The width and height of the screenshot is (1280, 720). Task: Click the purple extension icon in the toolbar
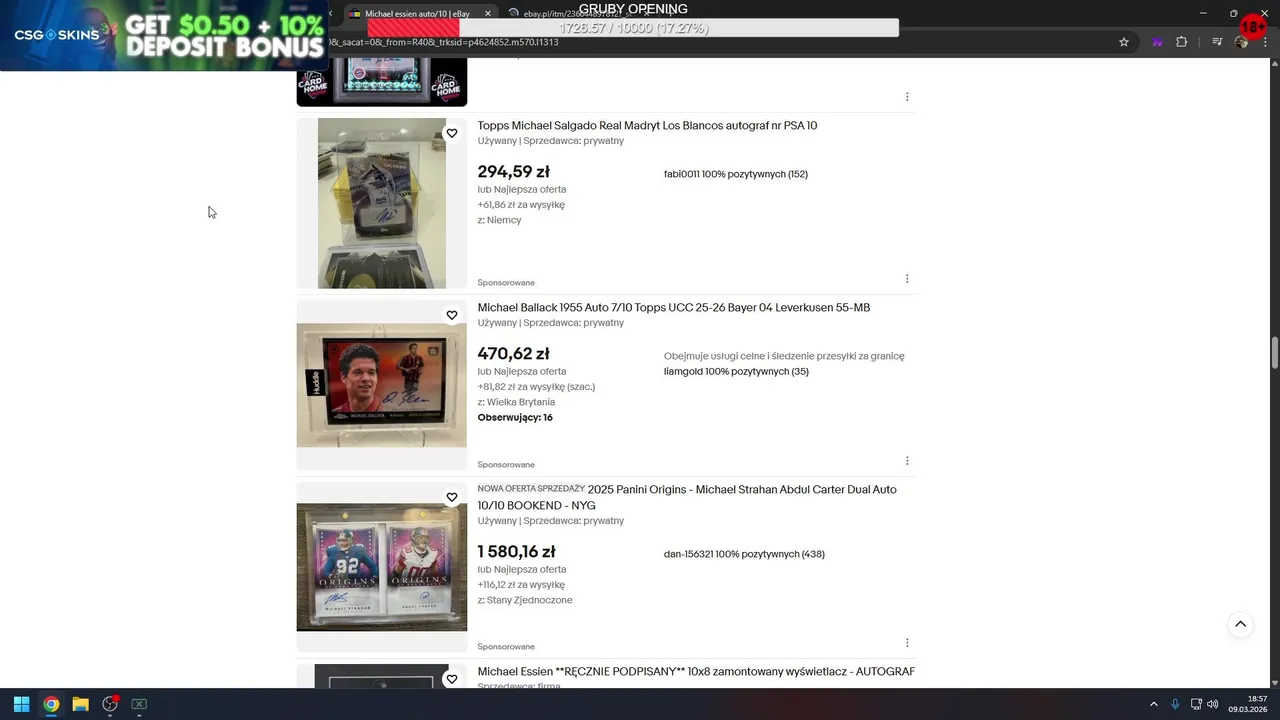[1157, 42]
